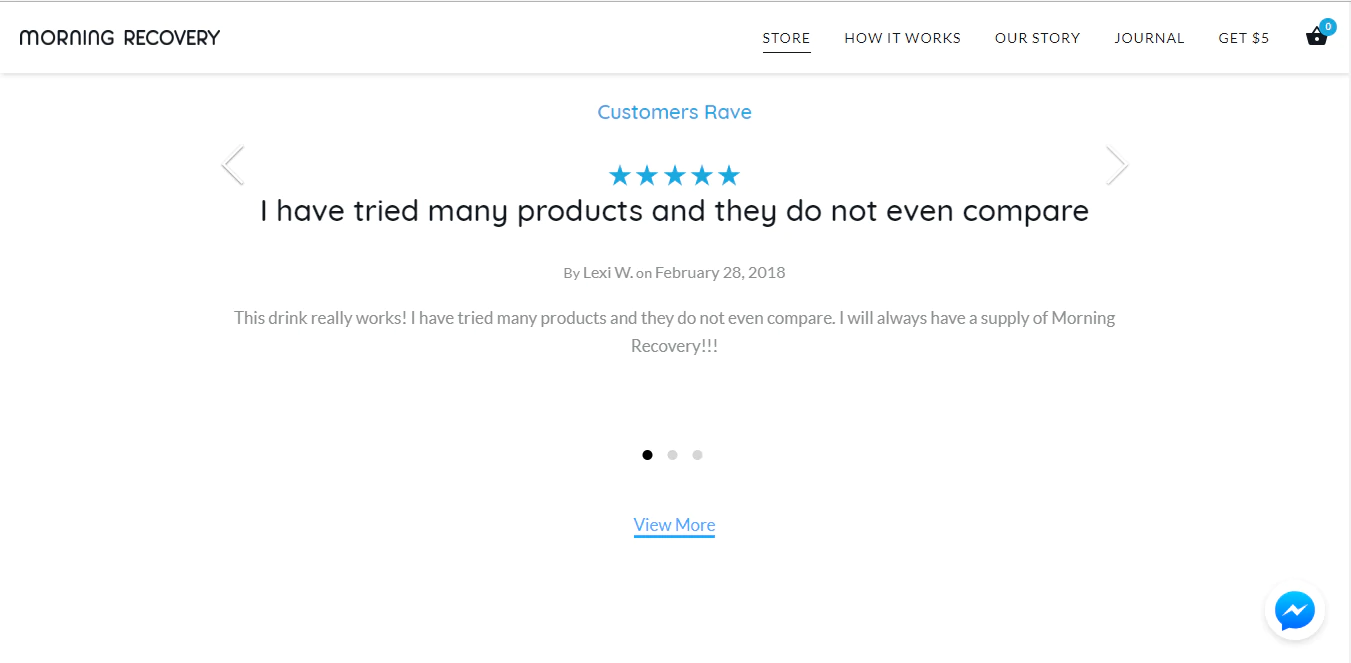Click reviewer name Lexi W.

coord(607,272)
